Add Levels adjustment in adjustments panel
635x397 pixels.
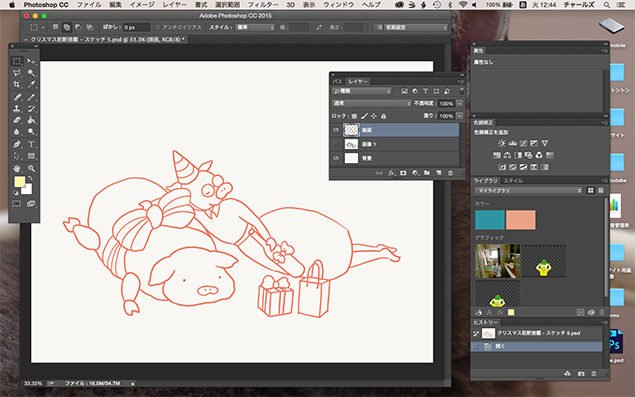(513, 143)
